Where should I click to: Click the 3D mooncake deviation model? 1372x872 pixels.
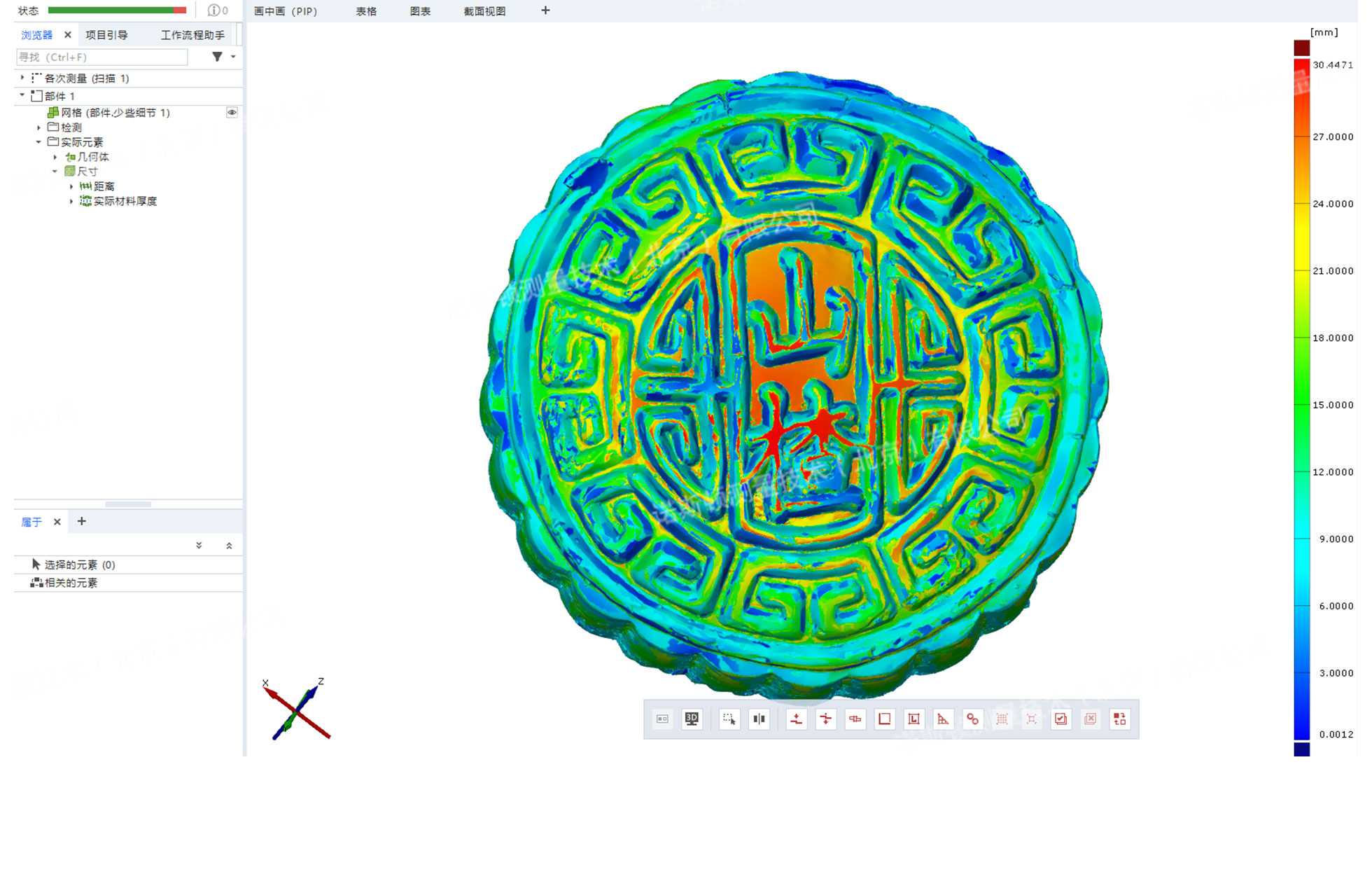pos(793,384)
